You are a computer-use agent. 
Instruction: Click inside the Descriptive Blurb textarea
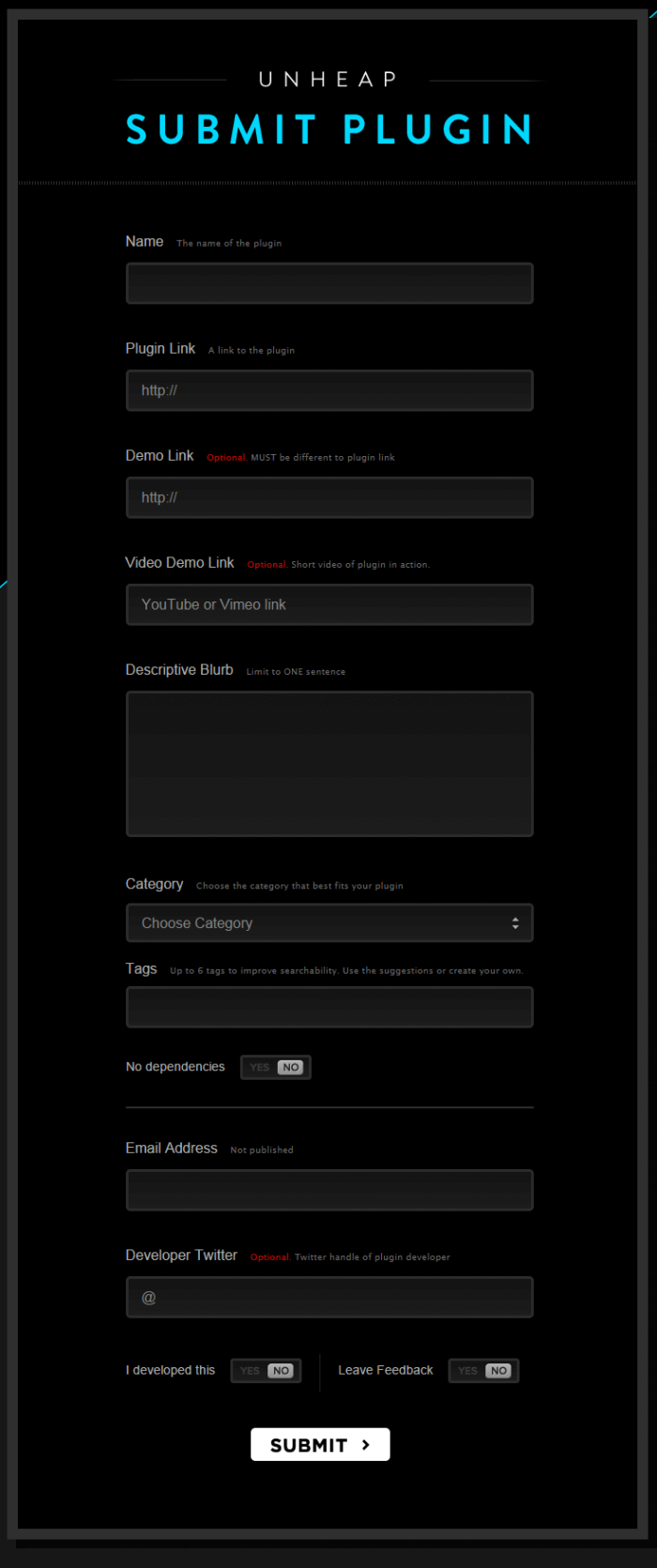329,764
